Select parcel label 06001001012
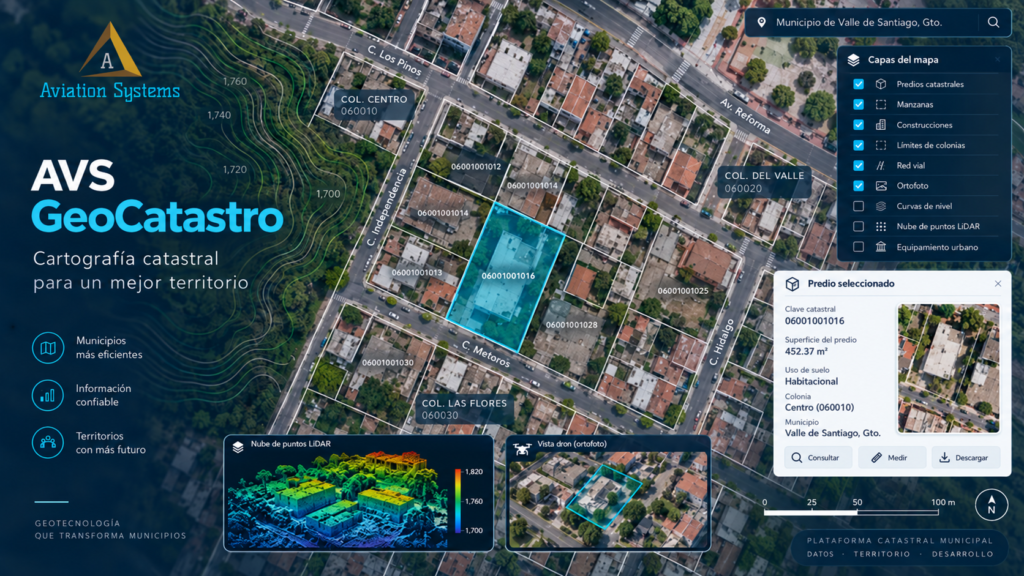The image size is (1024, 576). 476,167
